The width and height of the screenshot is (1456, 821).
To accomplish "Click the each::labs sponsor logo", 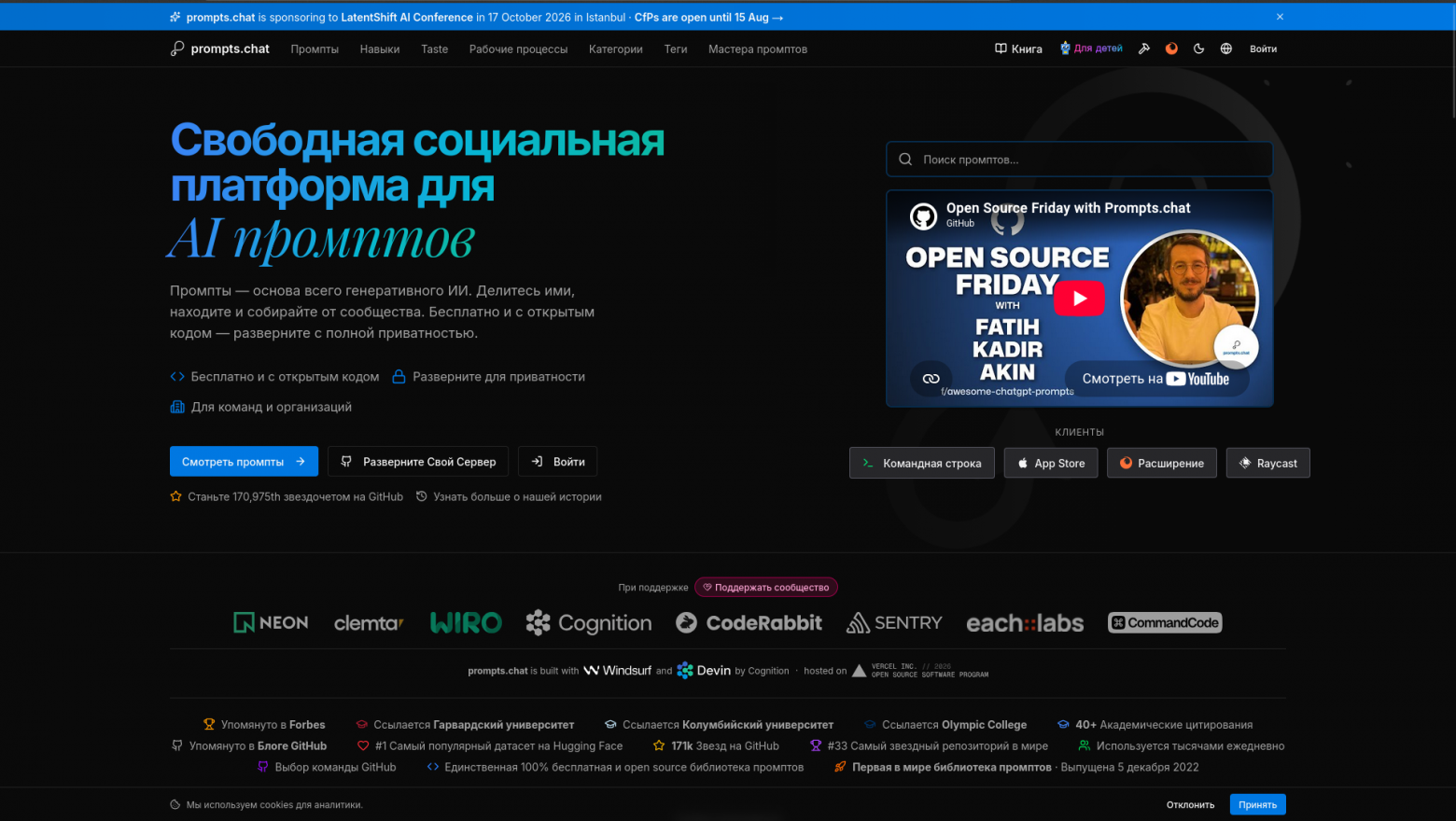I will pos(1025,623).
